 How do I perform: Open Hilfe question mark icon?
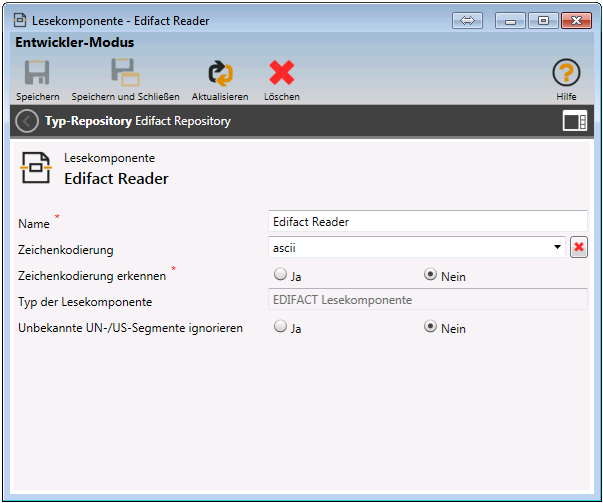(566, 73)
